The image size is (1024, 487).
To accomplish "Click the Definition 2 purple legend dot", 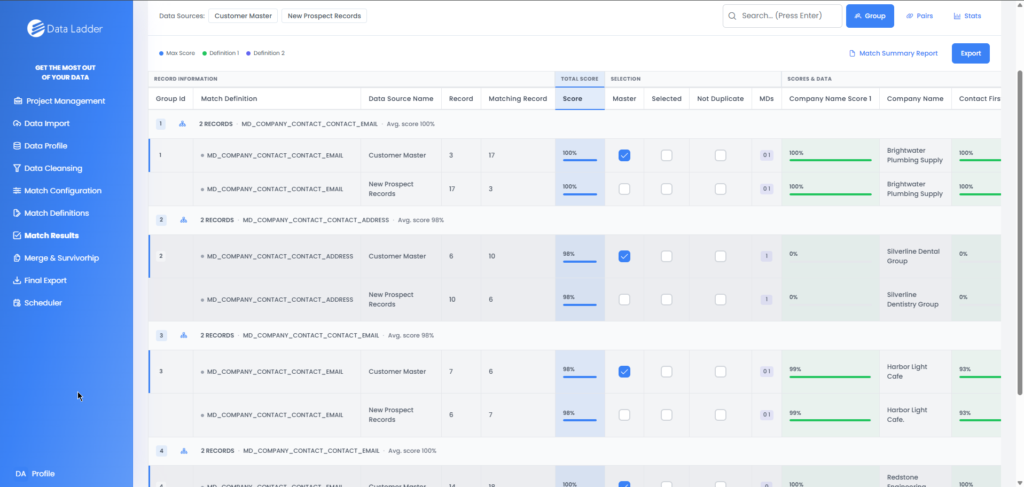I will 248,53.
